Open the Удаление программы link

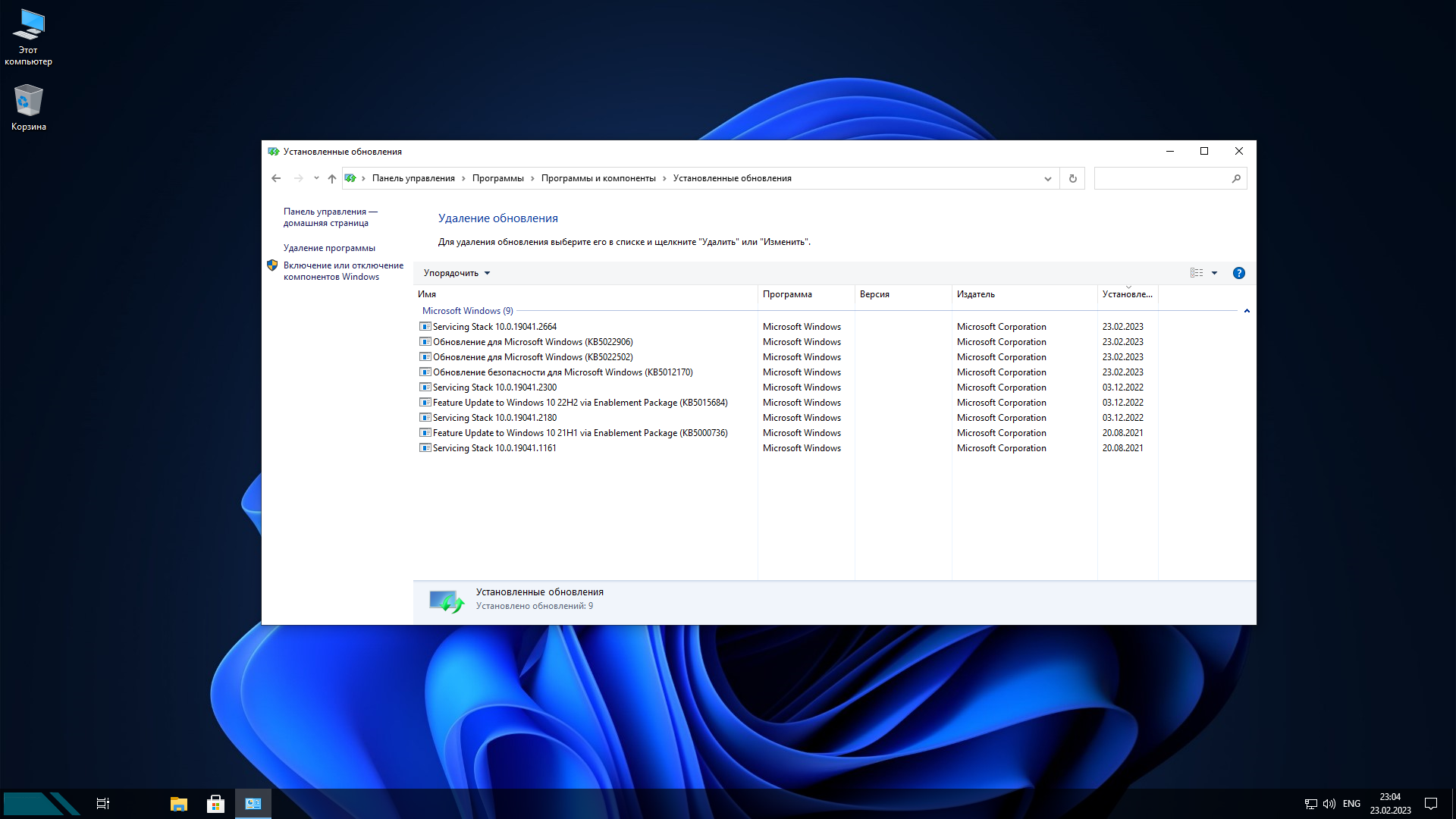pyautogui.click(x=329, y=248)
